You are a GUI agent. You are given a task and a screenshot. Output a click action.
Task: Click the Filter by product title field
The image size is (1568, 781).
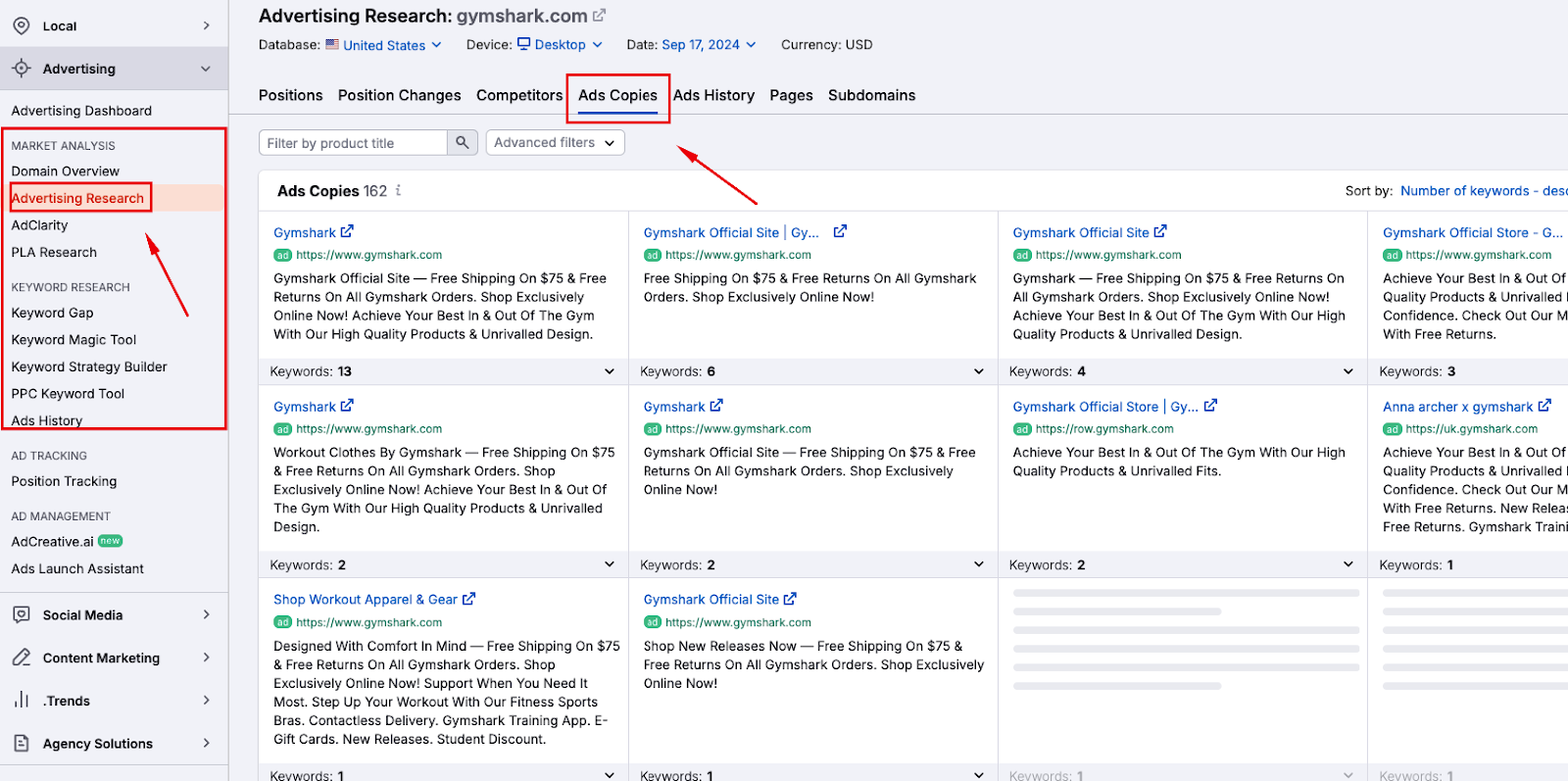coord(353,143)
